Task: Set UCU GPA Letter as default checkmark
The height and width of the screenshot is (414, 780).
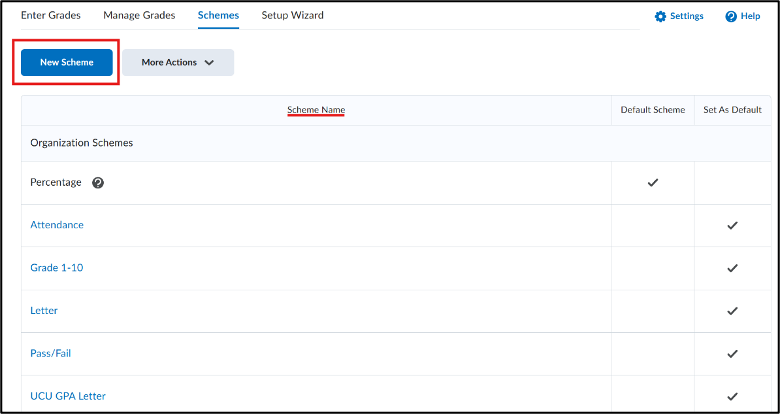Action: pos(732,397)
